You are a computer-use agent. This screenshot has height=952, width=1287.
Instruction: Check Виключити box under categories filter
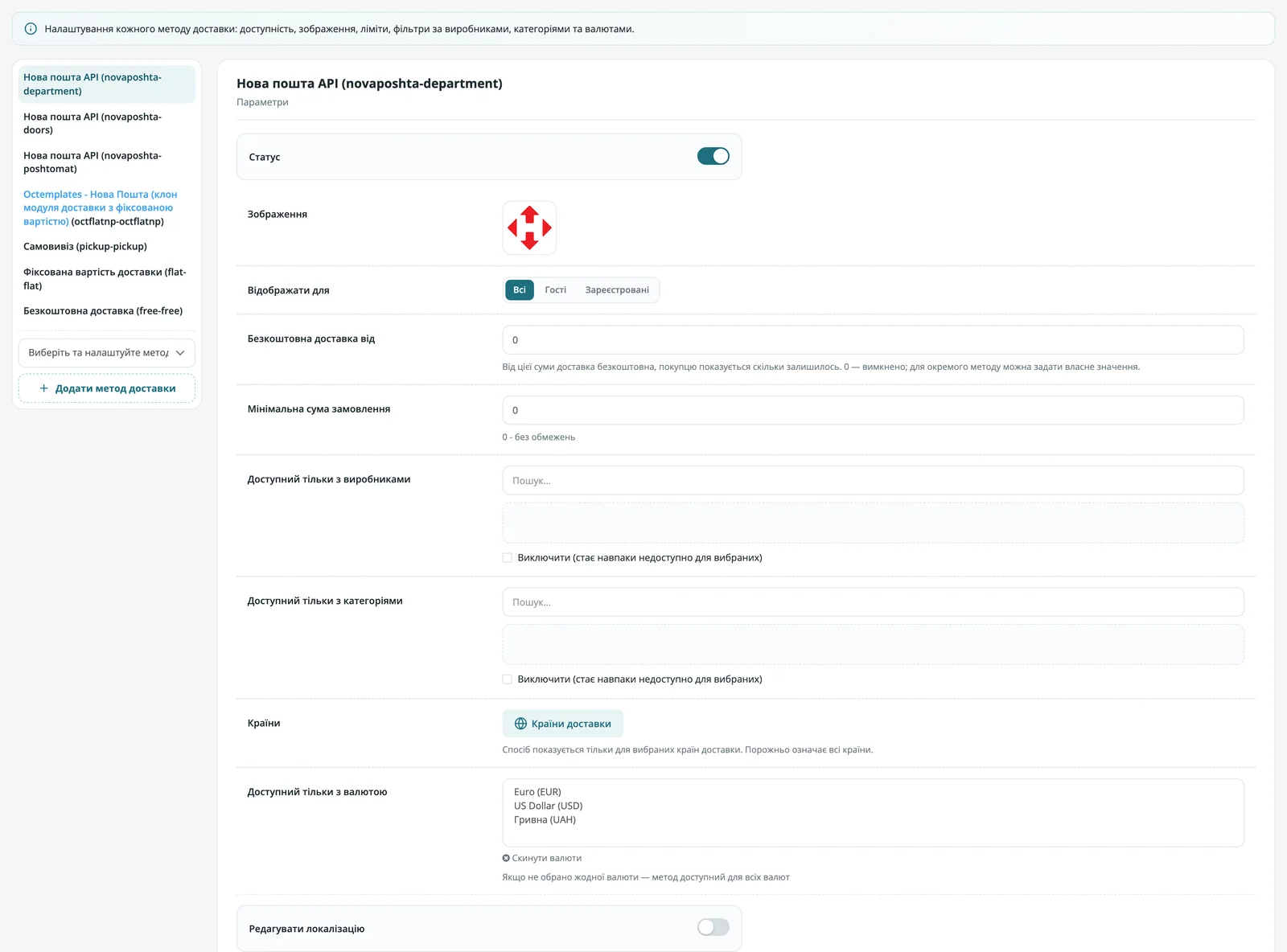click(x=508, y=679)
